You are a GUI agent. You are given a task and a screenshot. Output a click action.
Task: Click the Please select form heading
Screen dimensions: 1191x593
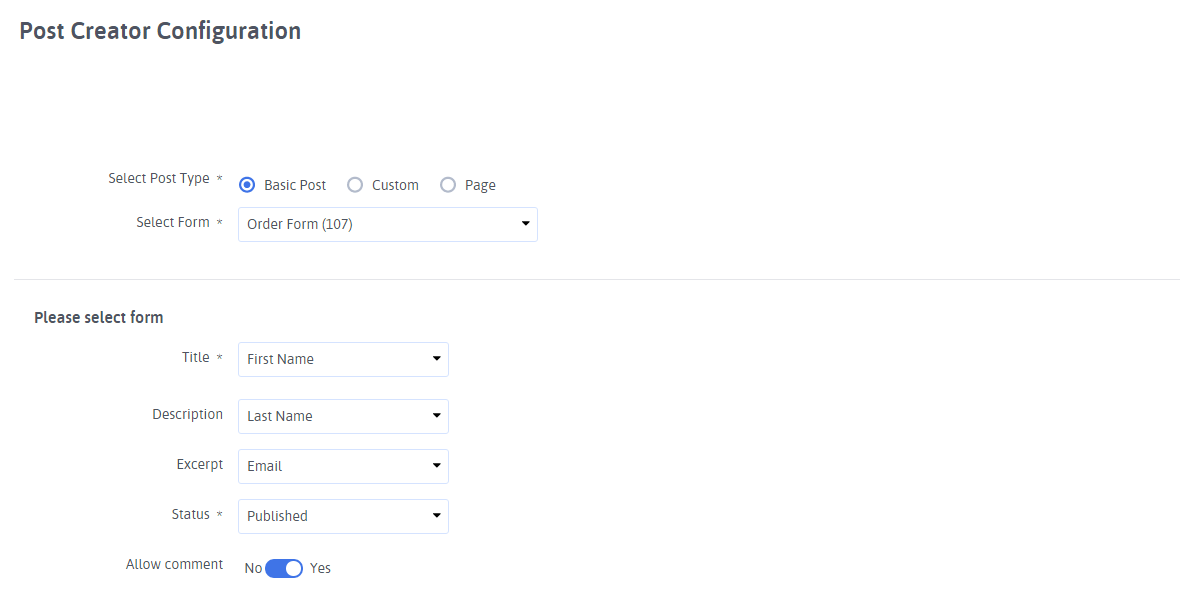pyautogui.click(x=99, y=317)
